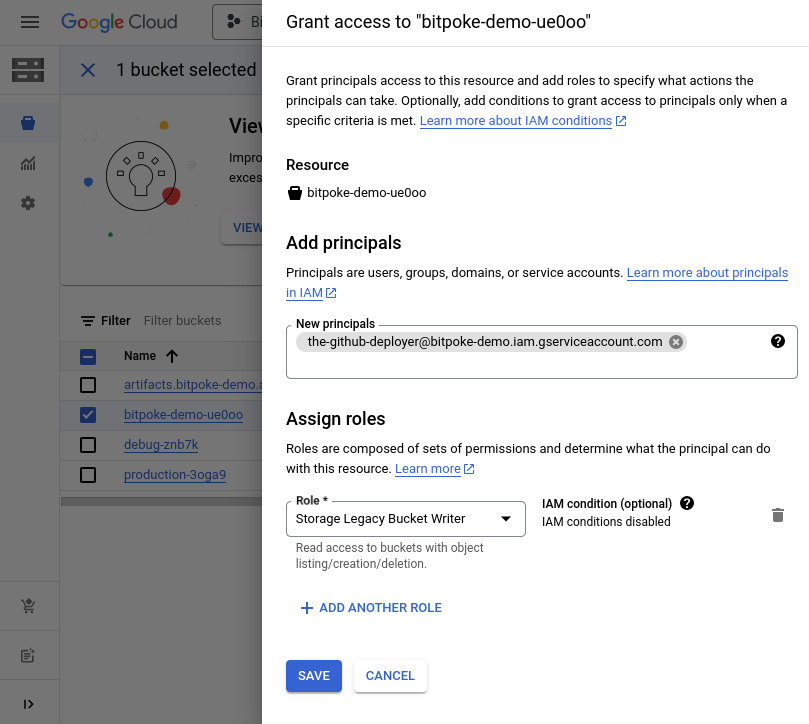Click the Marketplace cart icon

coord(28,606)
